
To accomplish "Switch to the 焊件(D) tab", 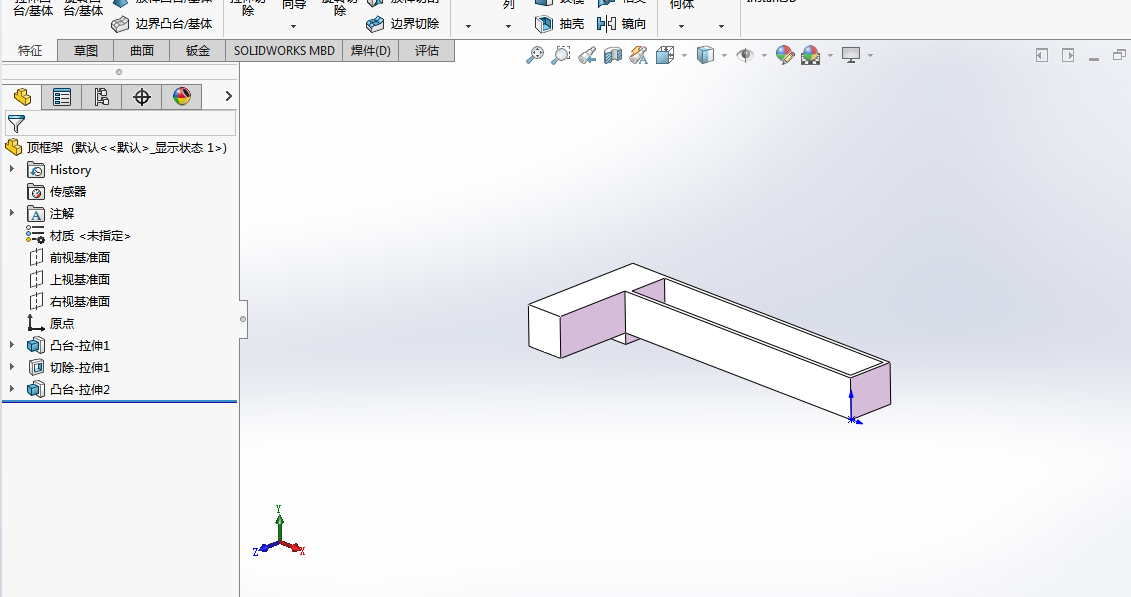I will point(371,50).
